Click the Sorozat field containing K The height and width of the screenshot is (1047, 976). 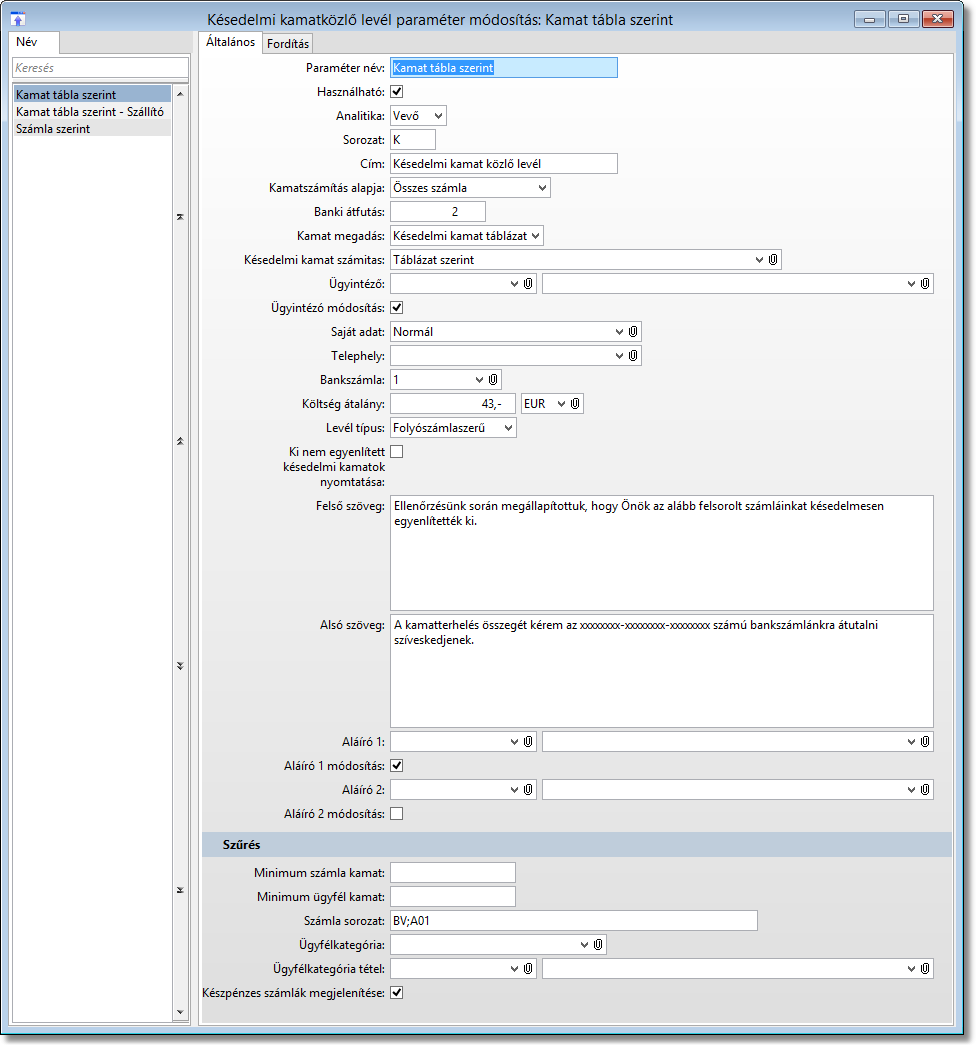tap(413, 140)
